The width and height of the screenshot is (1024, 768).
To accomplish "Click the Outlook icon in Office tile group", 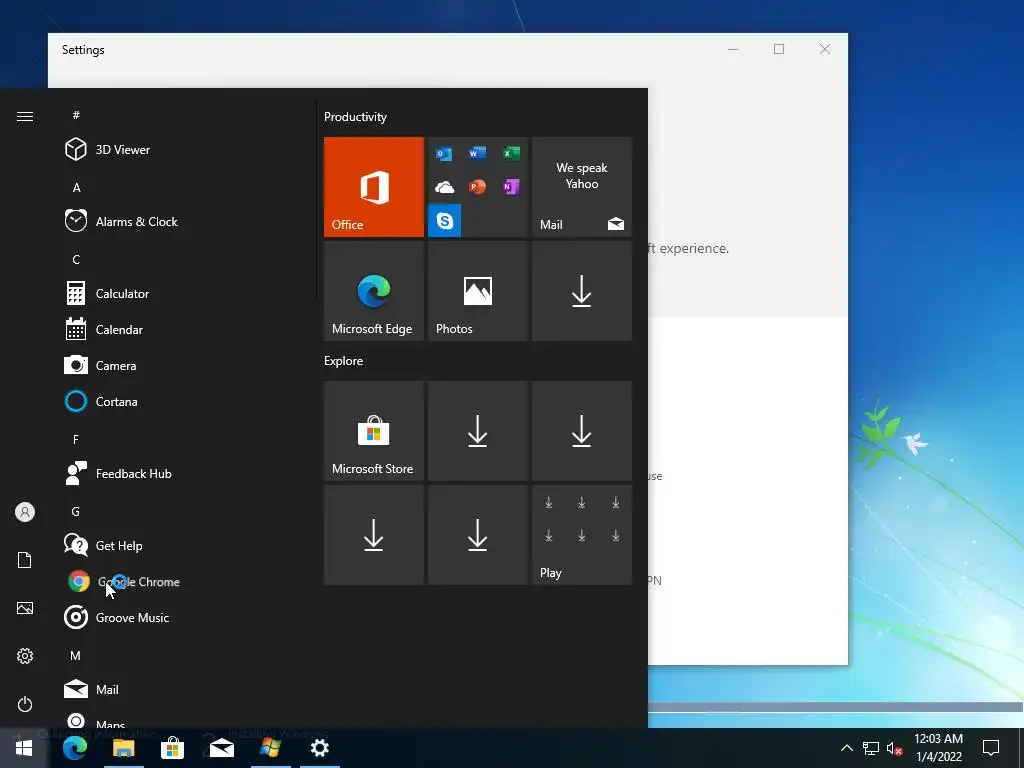I will pos(444,153).
